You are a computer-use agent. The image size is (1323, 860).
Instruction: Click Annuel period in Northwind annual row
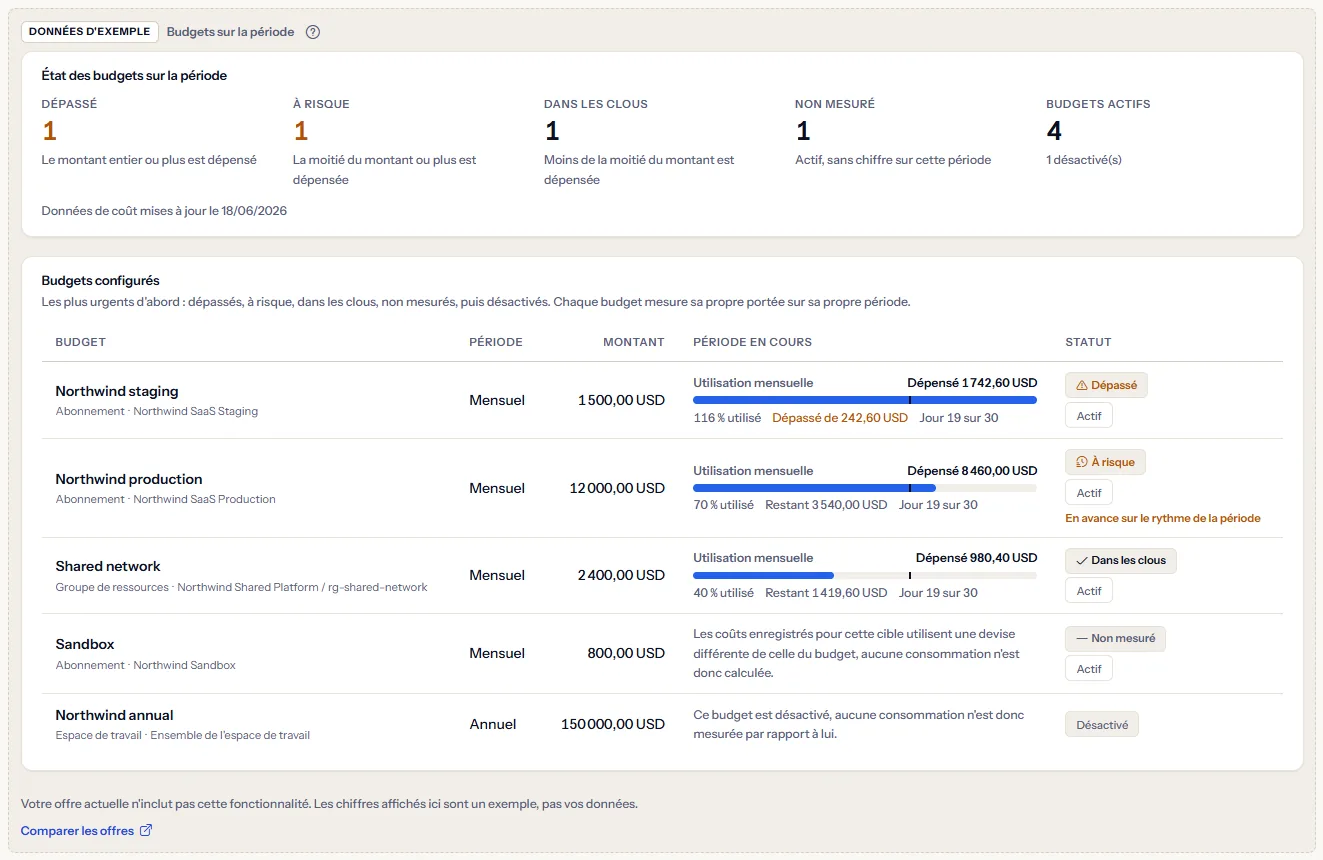[493, 724]
